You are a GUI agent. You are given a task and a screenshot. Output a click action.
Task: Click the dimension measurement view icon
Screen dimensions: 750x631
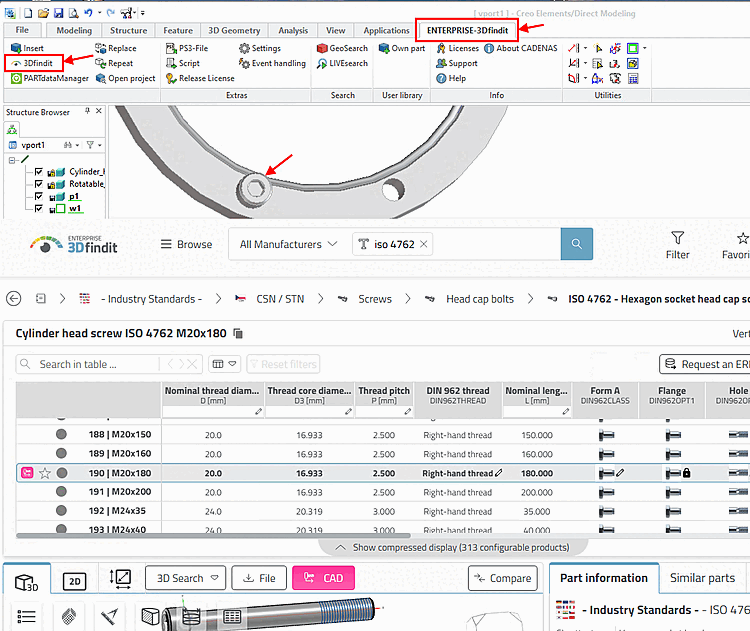(120, 578)
